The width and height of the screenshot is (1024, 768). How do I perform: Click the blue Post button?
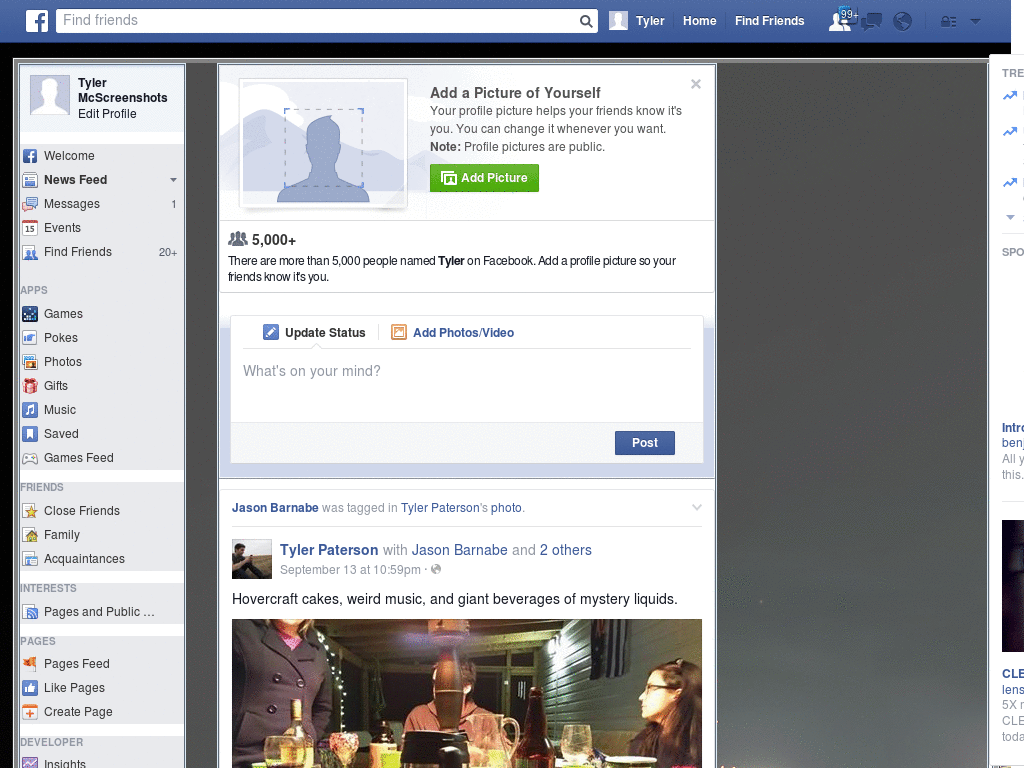pos(645,443)
